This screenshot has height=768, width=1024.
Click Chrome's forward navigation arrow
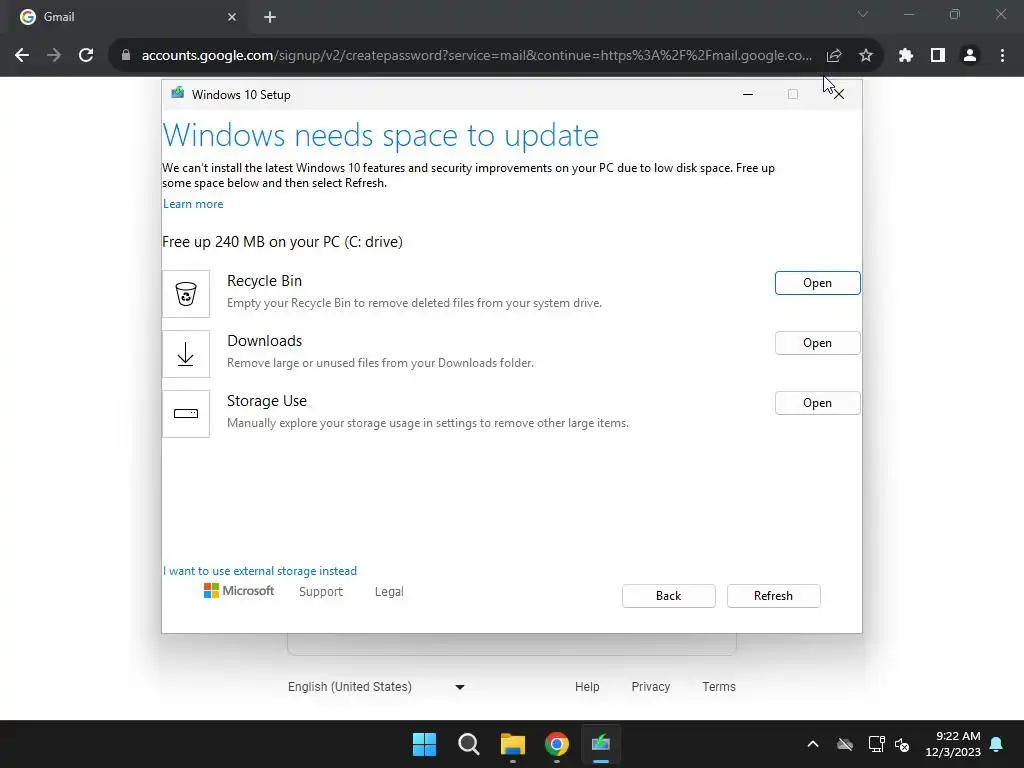coord(54,56)
